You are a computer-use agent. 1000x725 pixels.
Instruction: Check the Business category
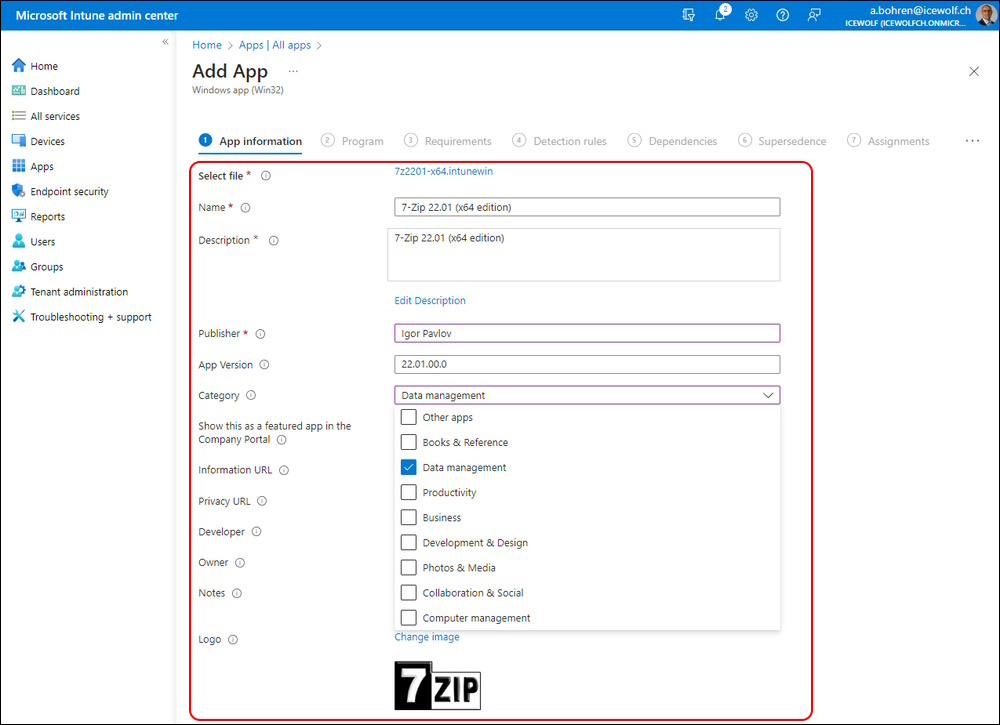click(x=409, y=517)
